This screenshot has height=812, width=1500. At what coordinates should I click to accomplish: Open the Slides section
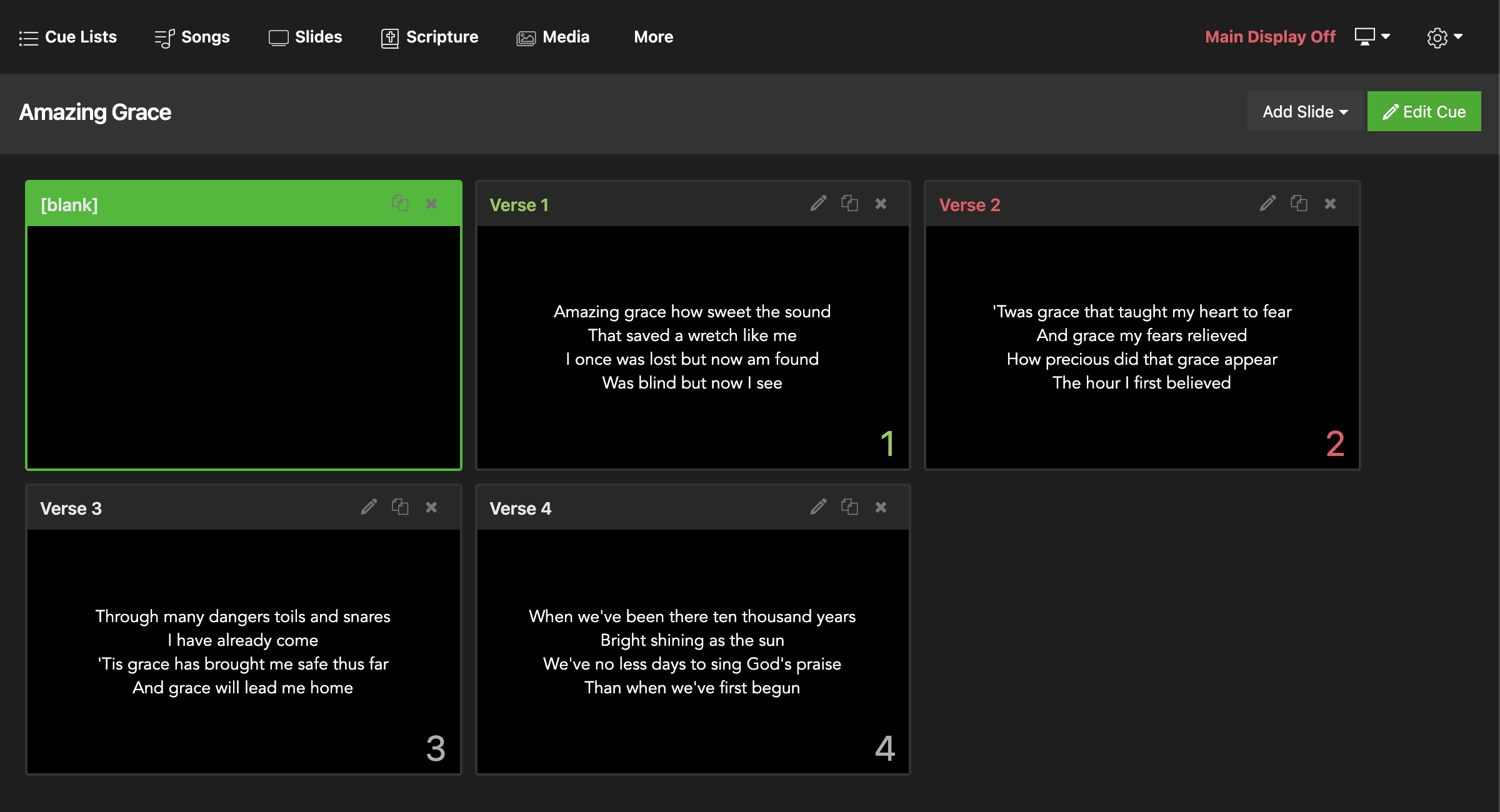pyautogui.click(x=305, y=37)
